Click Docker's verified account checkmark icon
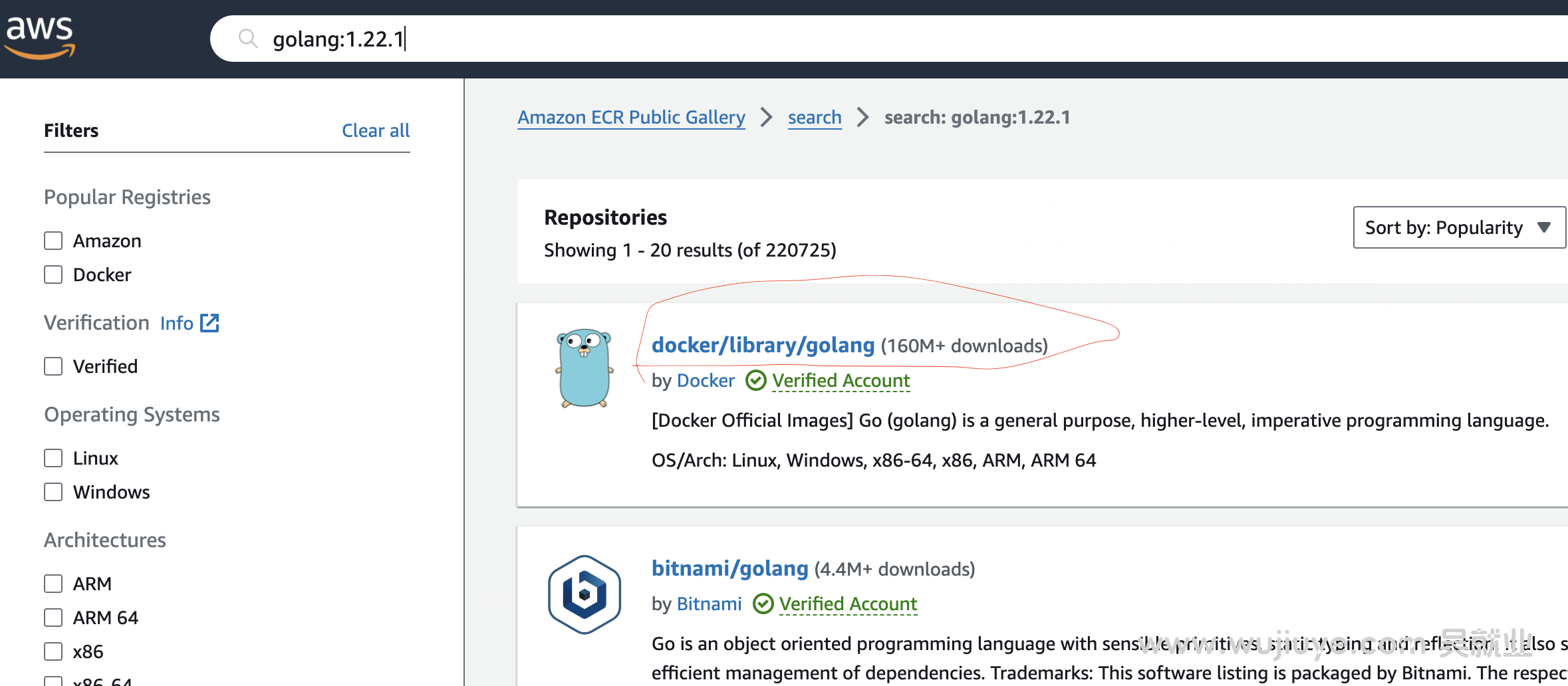Image resolution: width=1568 pixels, height=686 pixels. click(755, 380)
